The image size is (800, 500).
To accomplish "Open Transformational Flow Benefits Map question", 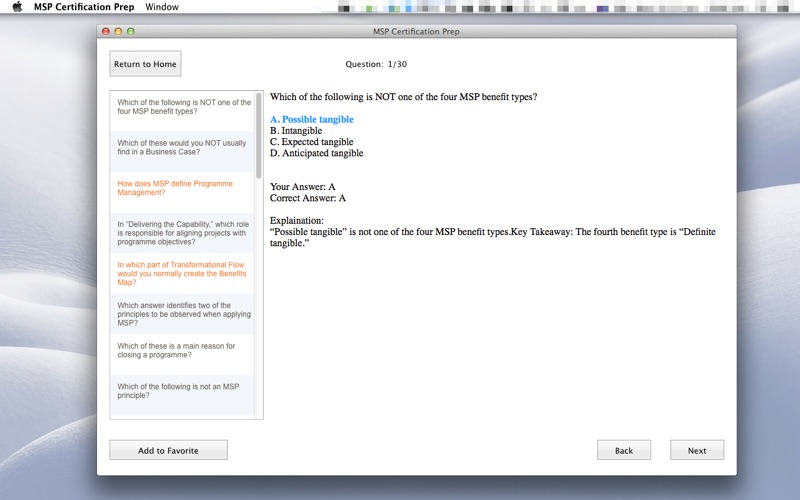I will coord(182,273).
